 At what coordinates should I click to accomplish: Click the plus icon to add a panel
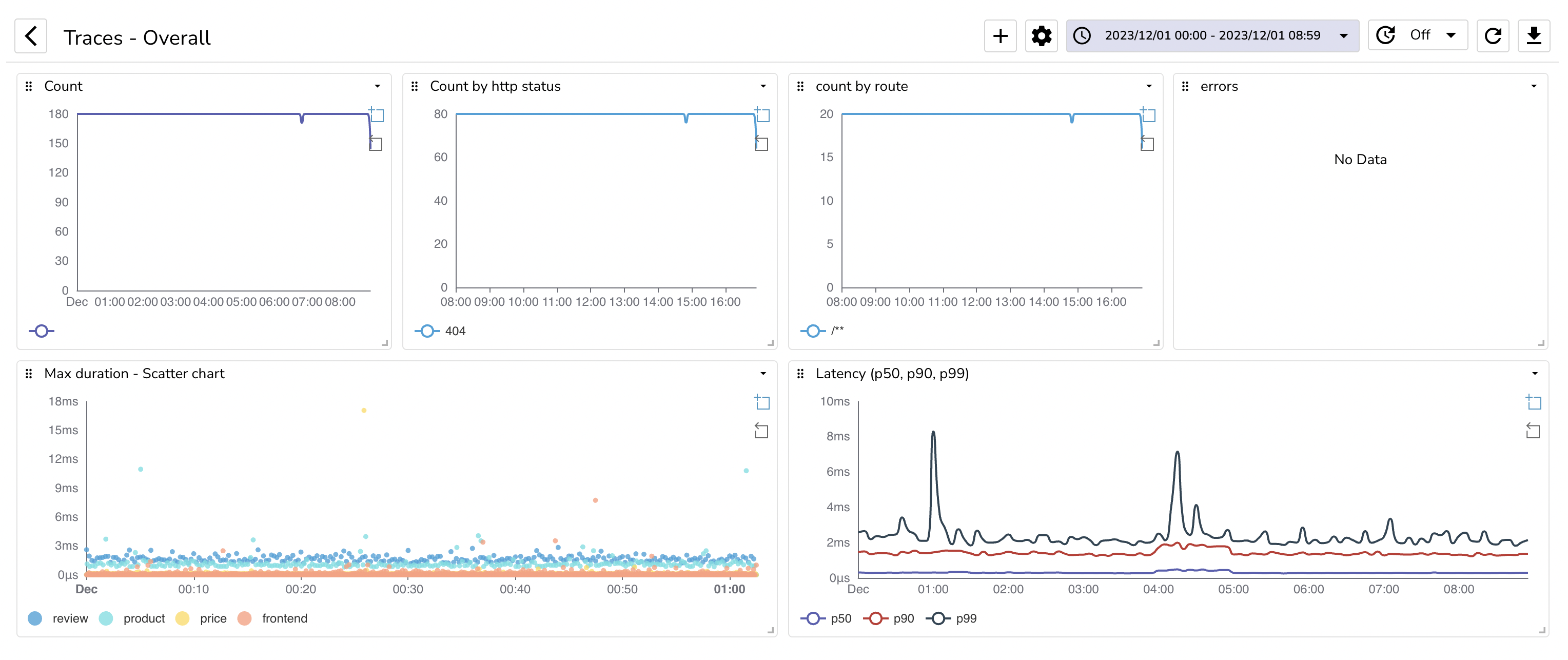(1000, 36)
